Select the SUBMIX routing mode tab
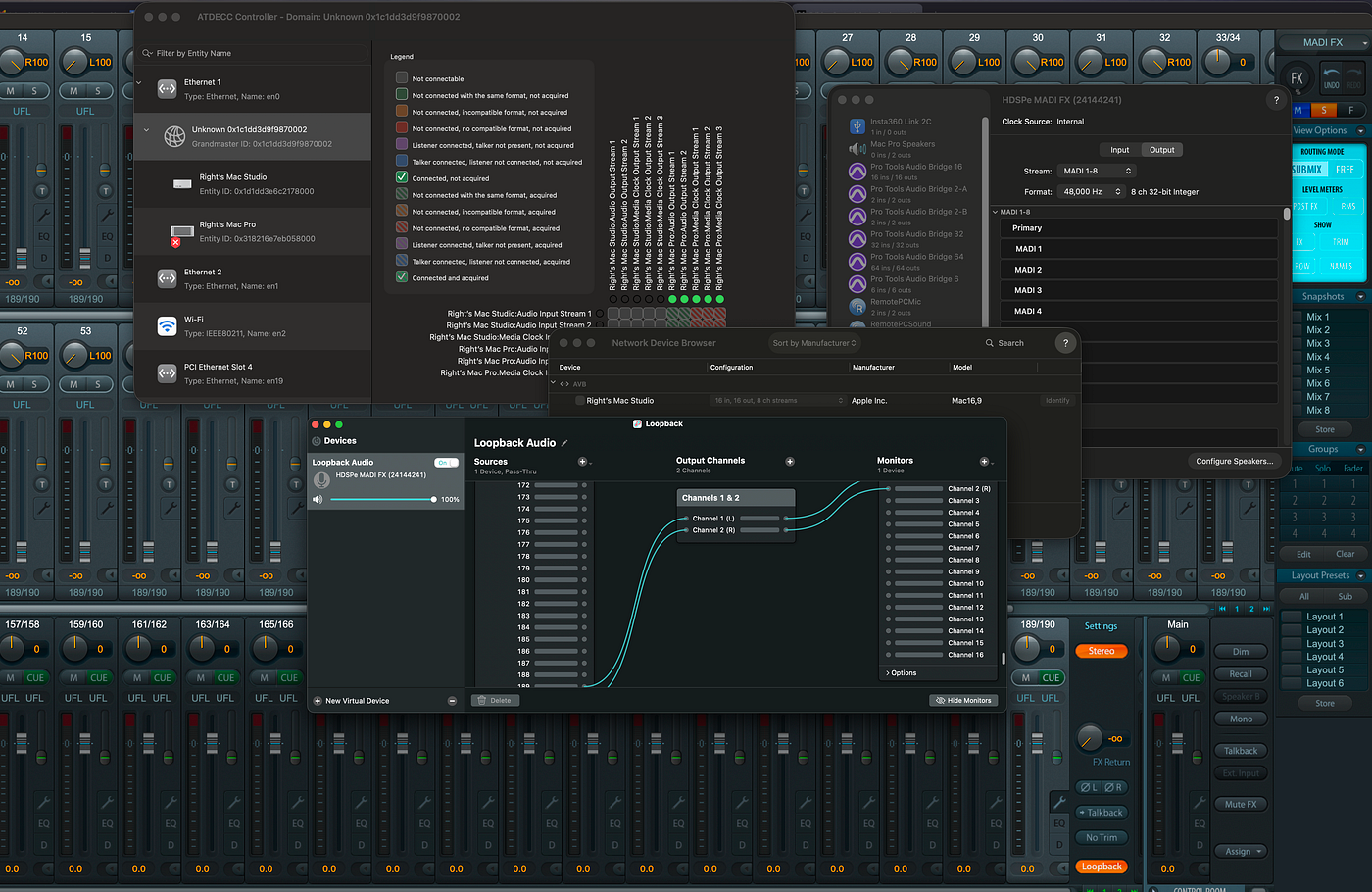Image resolution: width=1372 pixels, height=892 pixels. pos(1307,170)
